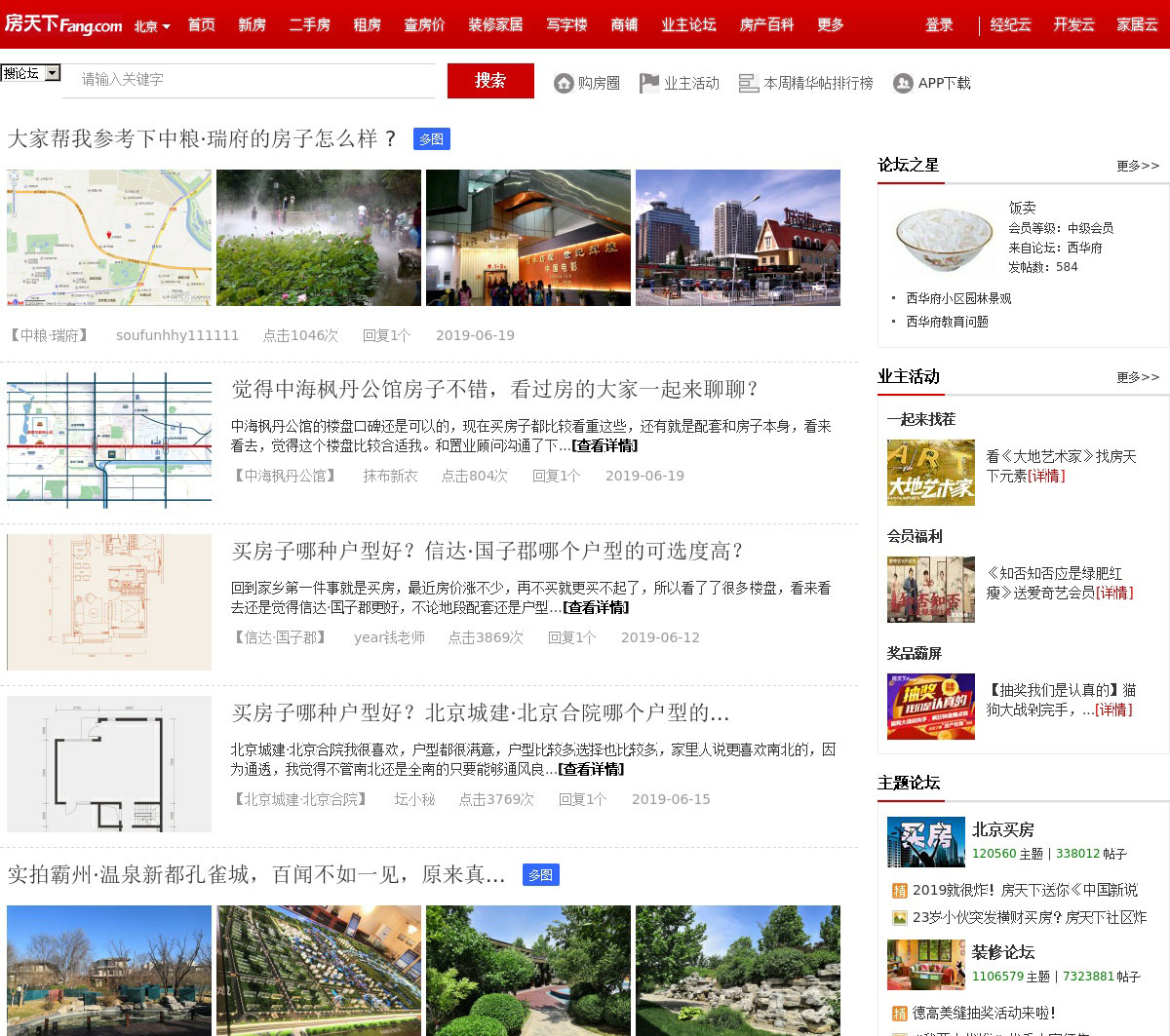The height and width of the screenshot is (1036, 1170).
Task: Expand 更多>> next to 论坛之星
Action: [x=1137, y=166]
